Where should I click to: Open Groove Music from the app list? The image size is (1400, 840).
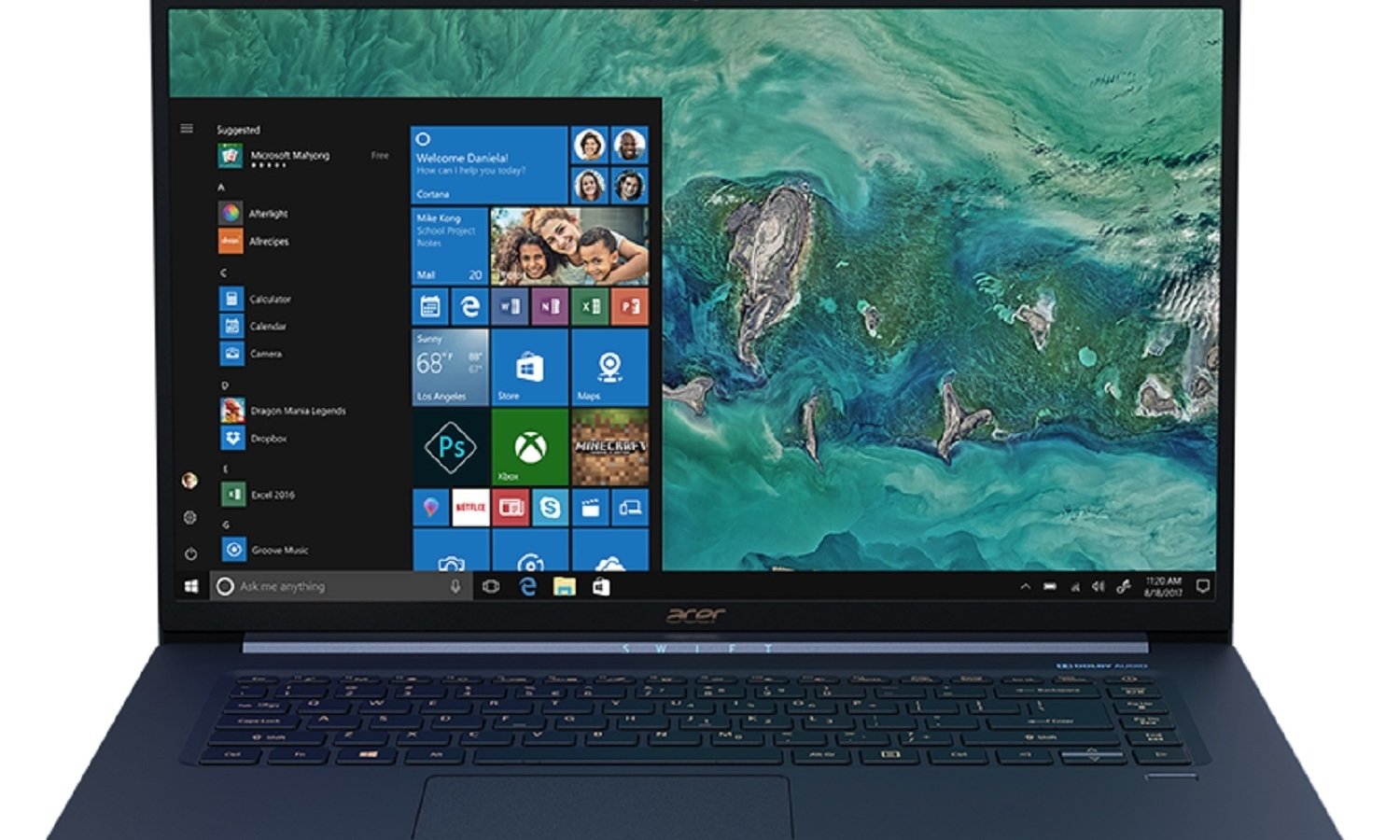point(271,550)
